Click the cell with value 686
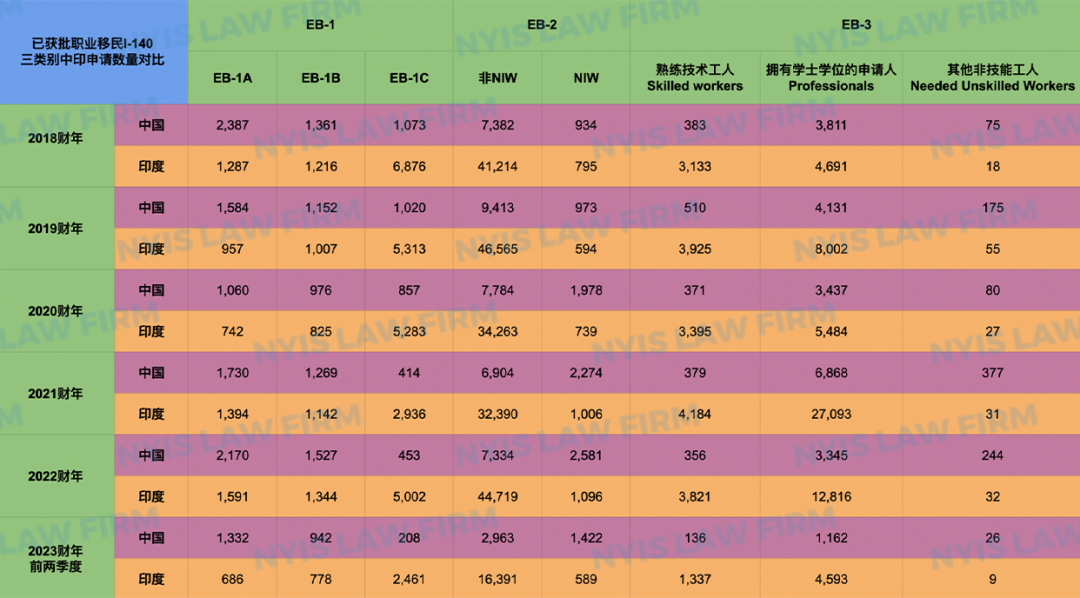Viewport: 1080px width, 598px height. tap(232, 579)
